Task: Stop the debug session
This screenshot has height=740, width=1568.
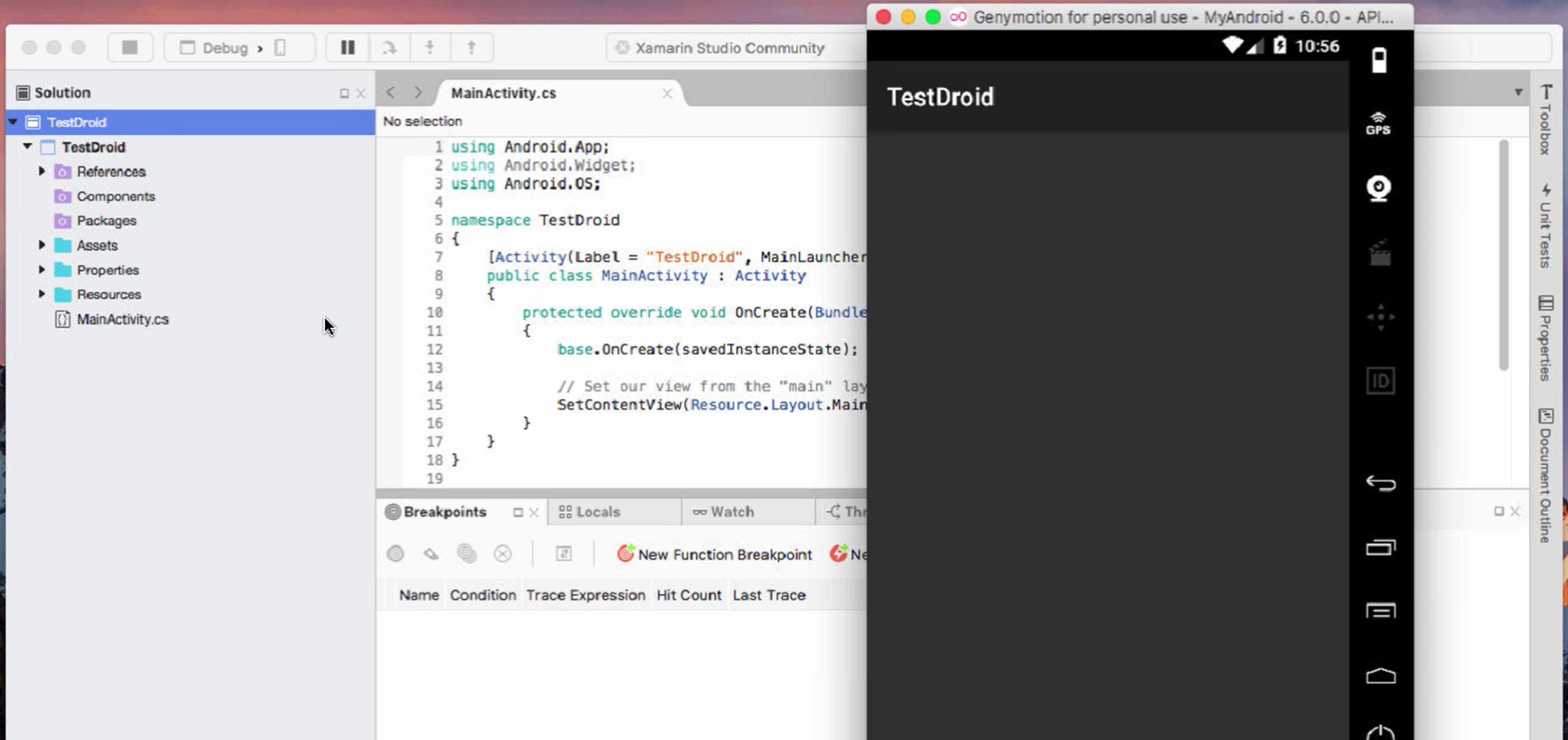Action: click(130, 47)
